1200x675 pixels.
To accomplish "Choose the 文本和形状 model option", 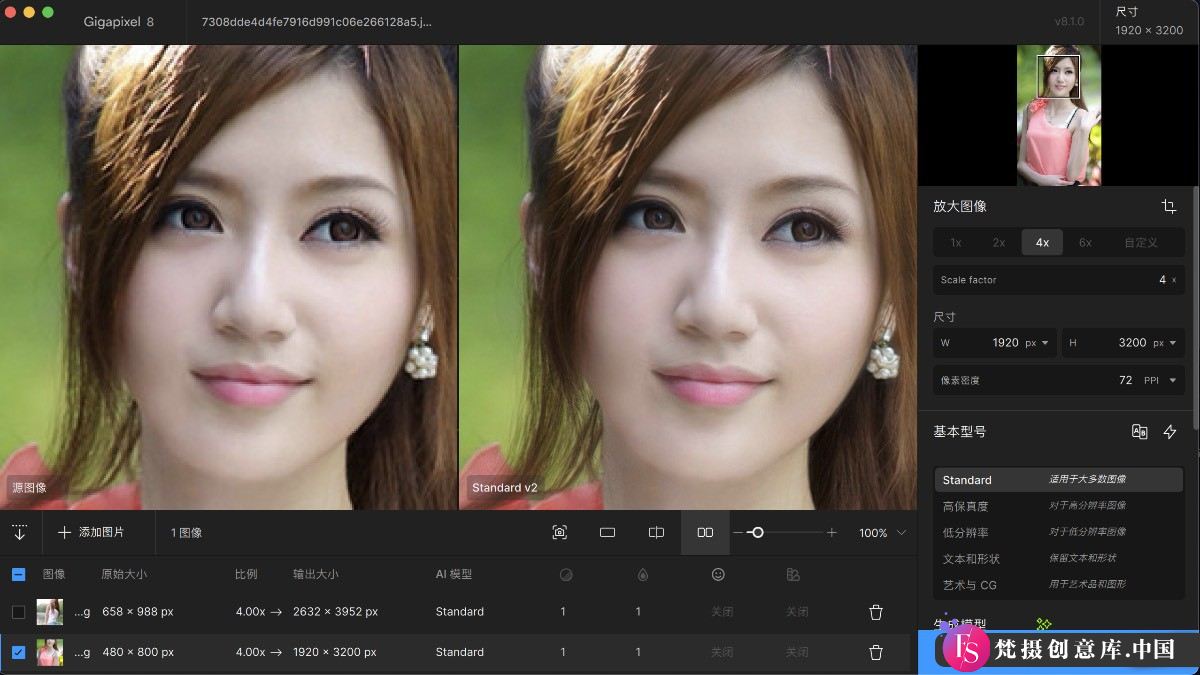I will point(1058,558).
